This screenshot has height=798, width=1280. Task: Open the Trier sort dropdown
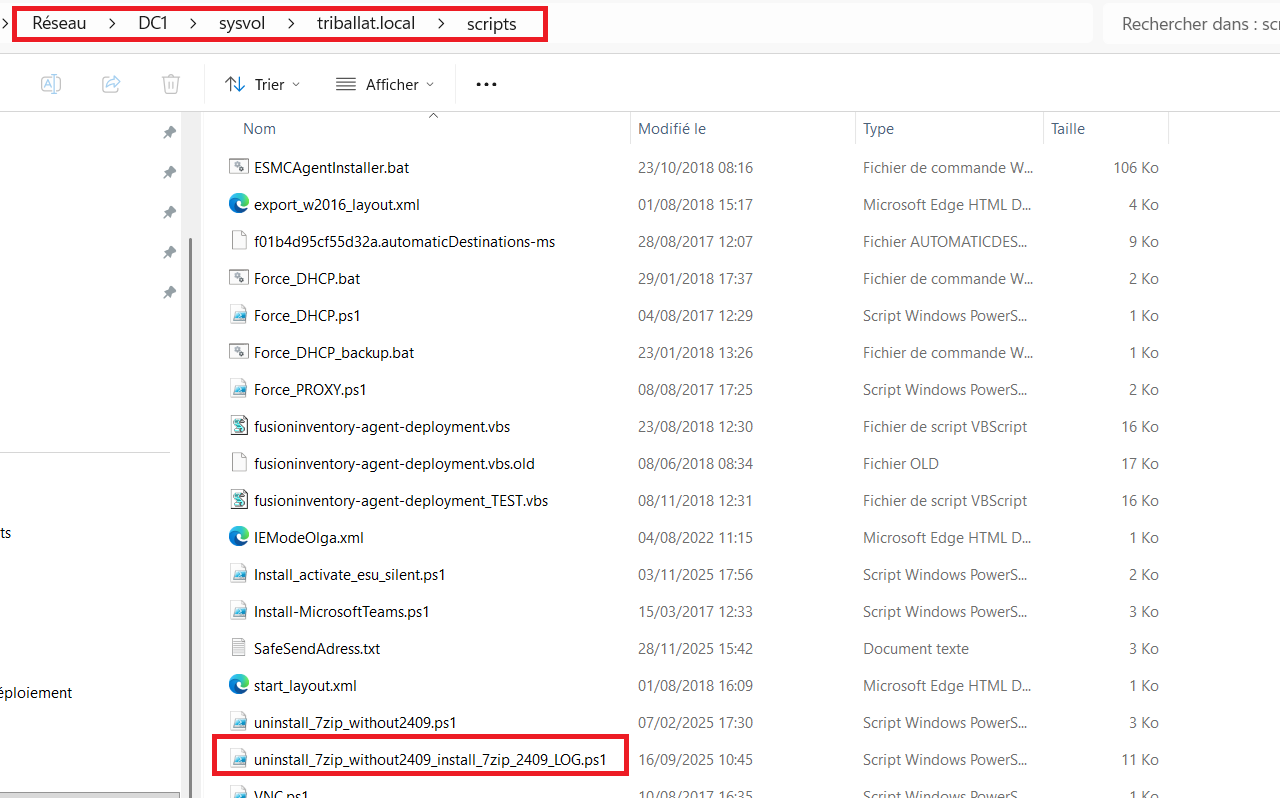pyautogui.click(x=263, y=85)
